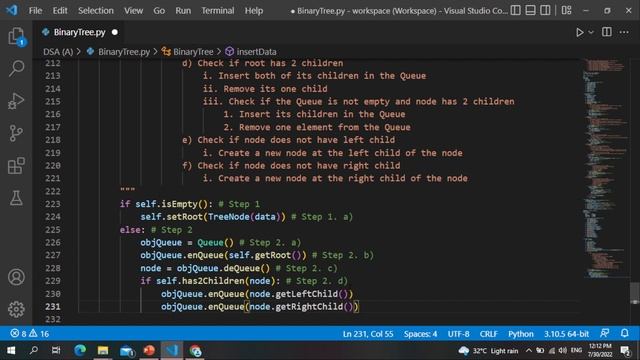Click line number 223 in gutter
Image resolution: width=640 pixels, height=360 pixels.
(53, 204)
